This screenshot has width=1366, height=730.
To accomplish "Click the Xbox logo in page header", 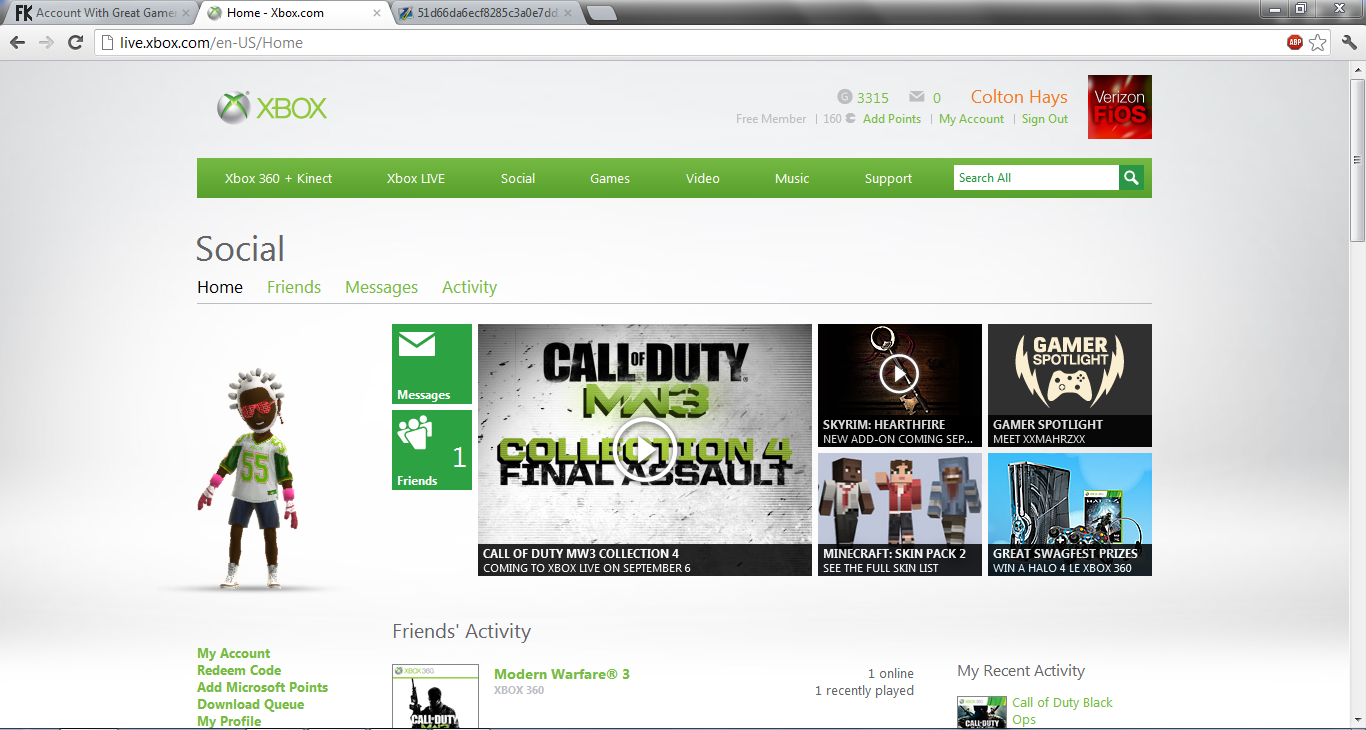I will click(272, 108).
